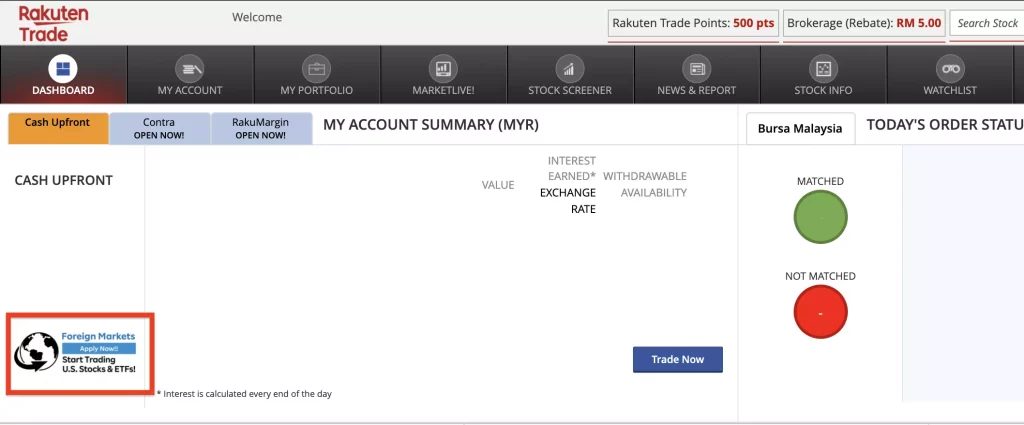
Task: Click Start Trading U.S. Stocks & ETFs text
Action: pyautogui.click(x=99, y=364)
